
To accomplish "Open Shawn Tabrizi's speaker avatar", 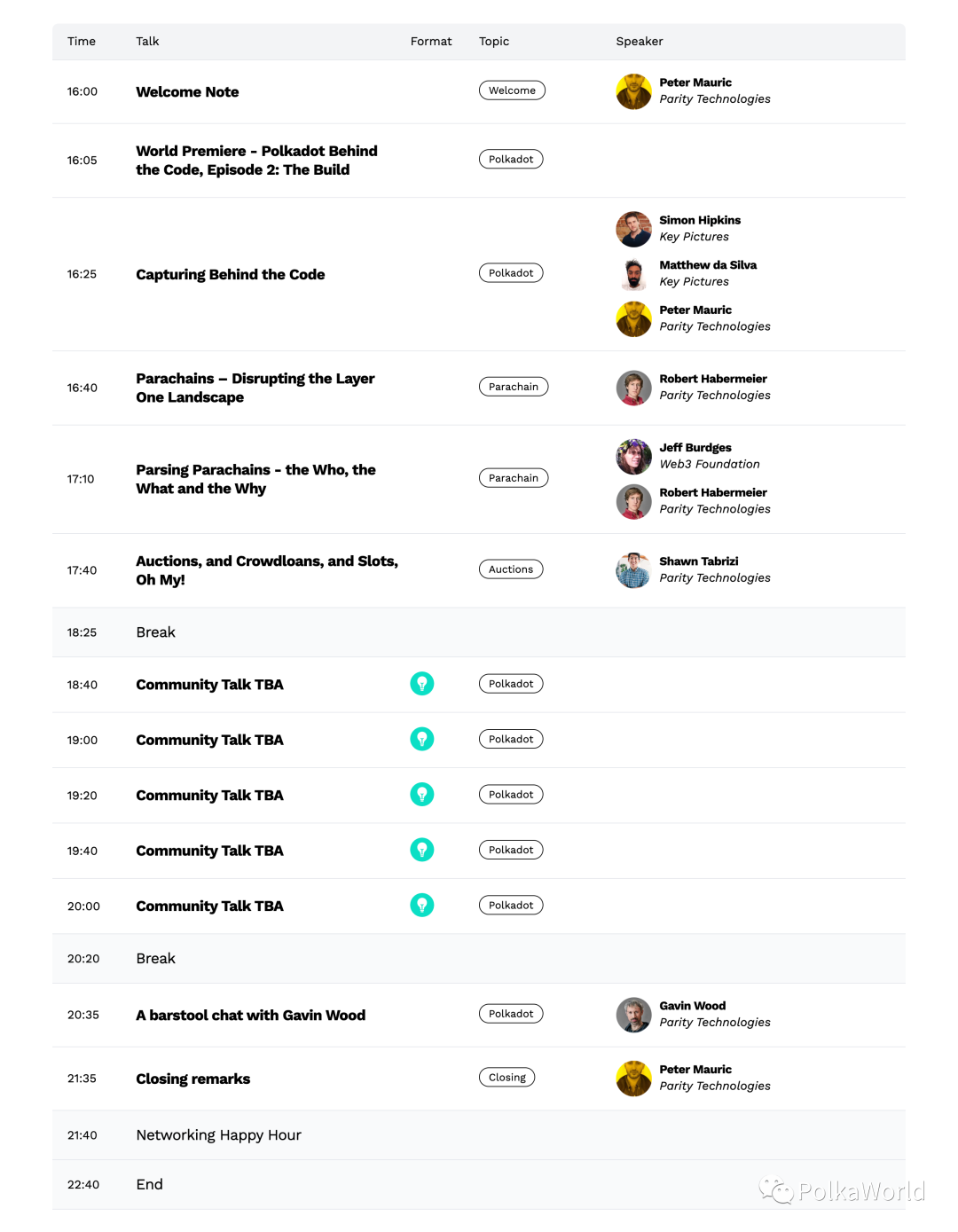I will [634, 570].
